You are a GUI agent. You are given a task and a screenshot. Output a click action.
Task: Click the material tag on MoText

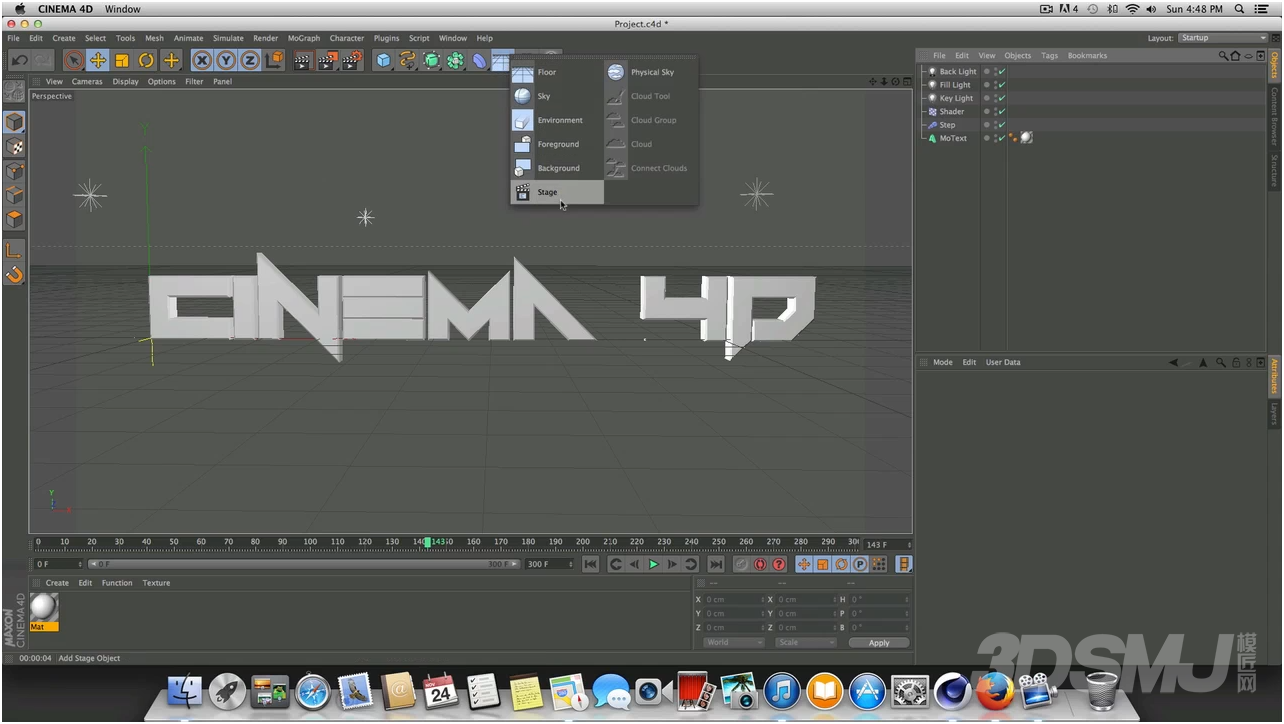click(1026, 138)
